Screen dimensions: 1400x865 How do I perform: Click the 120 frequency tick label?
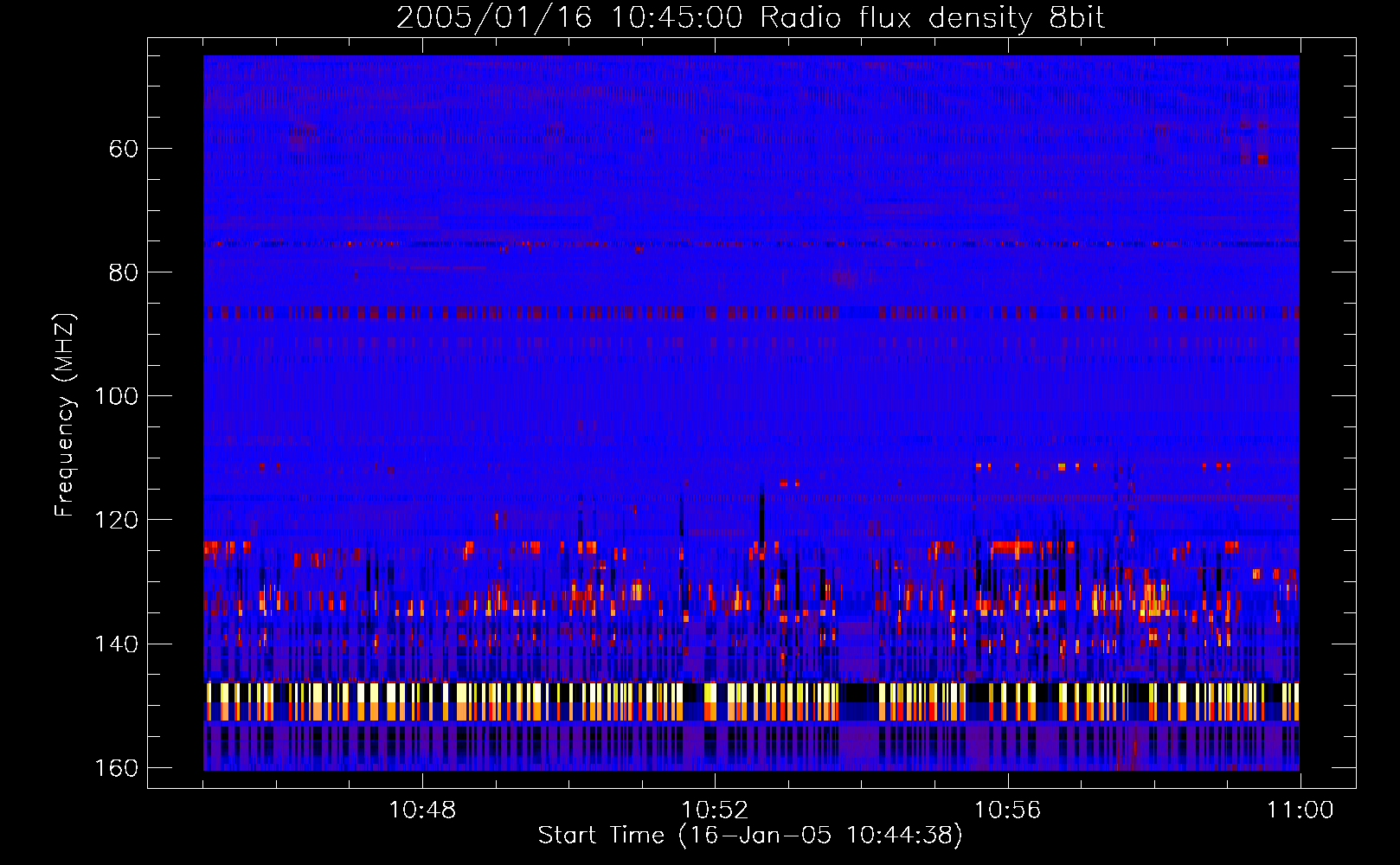coord(116,520)
